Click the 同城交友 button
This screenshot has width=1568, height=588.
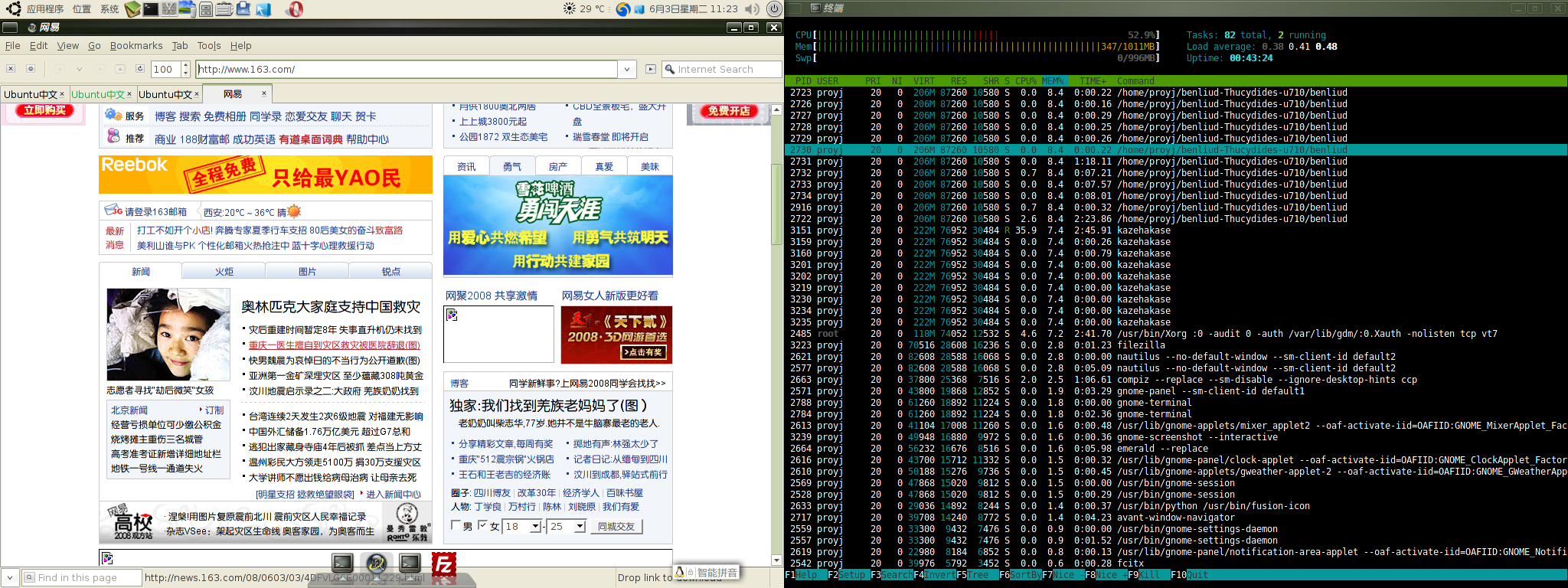pyautogui.click(x=616, y=527)
